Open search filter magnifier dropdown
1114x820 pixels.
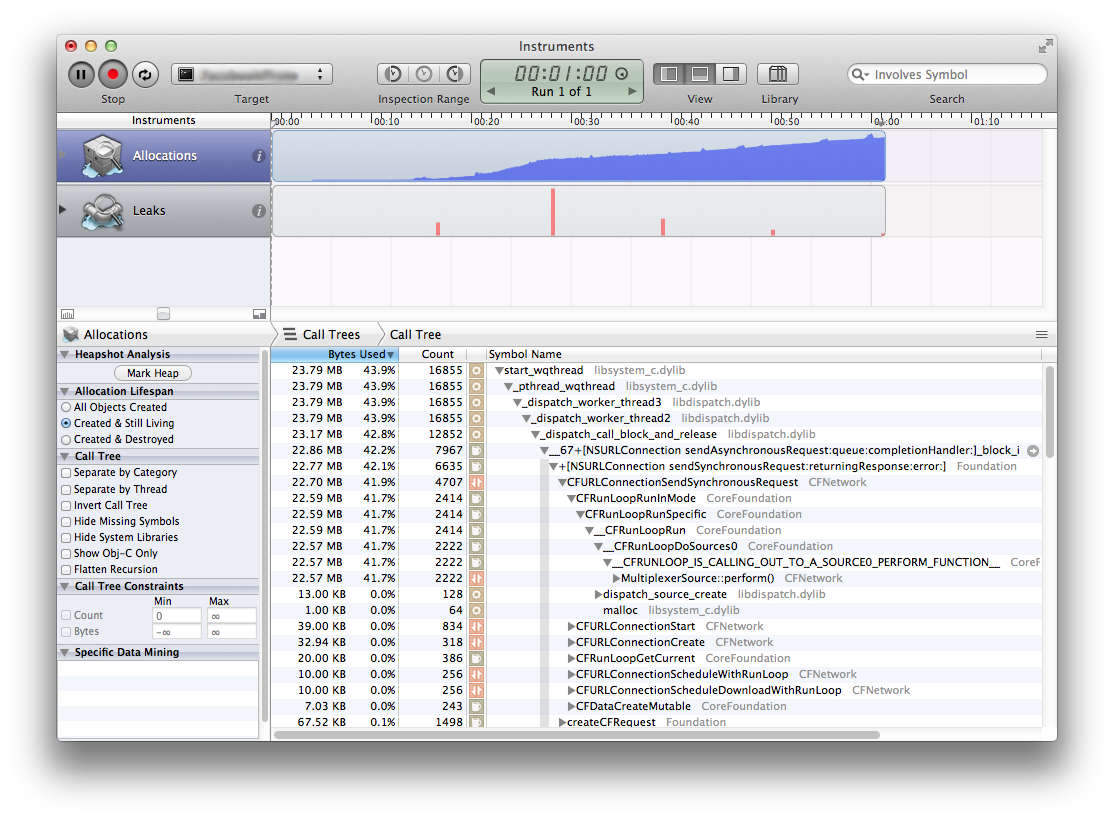(860, 75)
